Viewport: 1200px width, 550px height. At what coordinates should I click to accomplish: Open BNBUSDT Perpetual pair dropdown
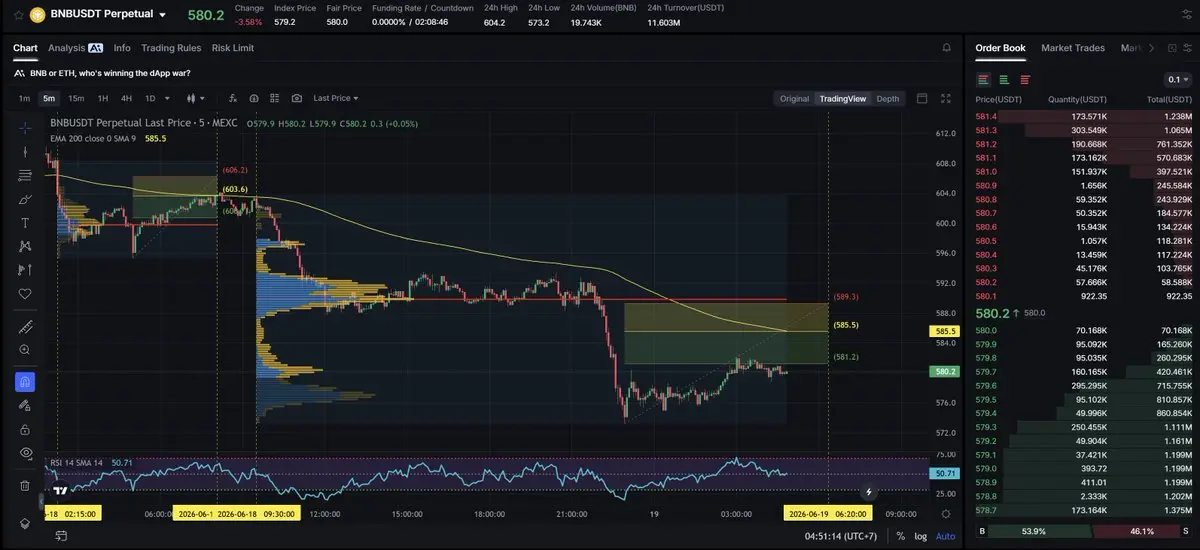99,15
